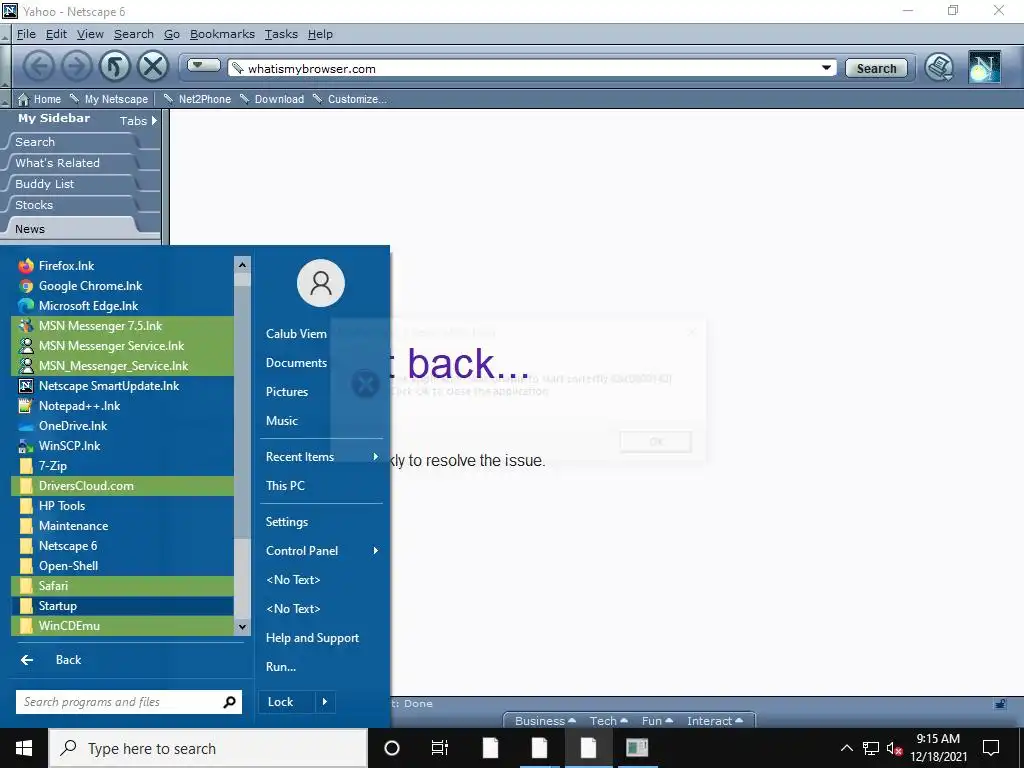Launch Netscape SmartUpdate.lnk
The image size is (1024, 768).
point(122,386)
